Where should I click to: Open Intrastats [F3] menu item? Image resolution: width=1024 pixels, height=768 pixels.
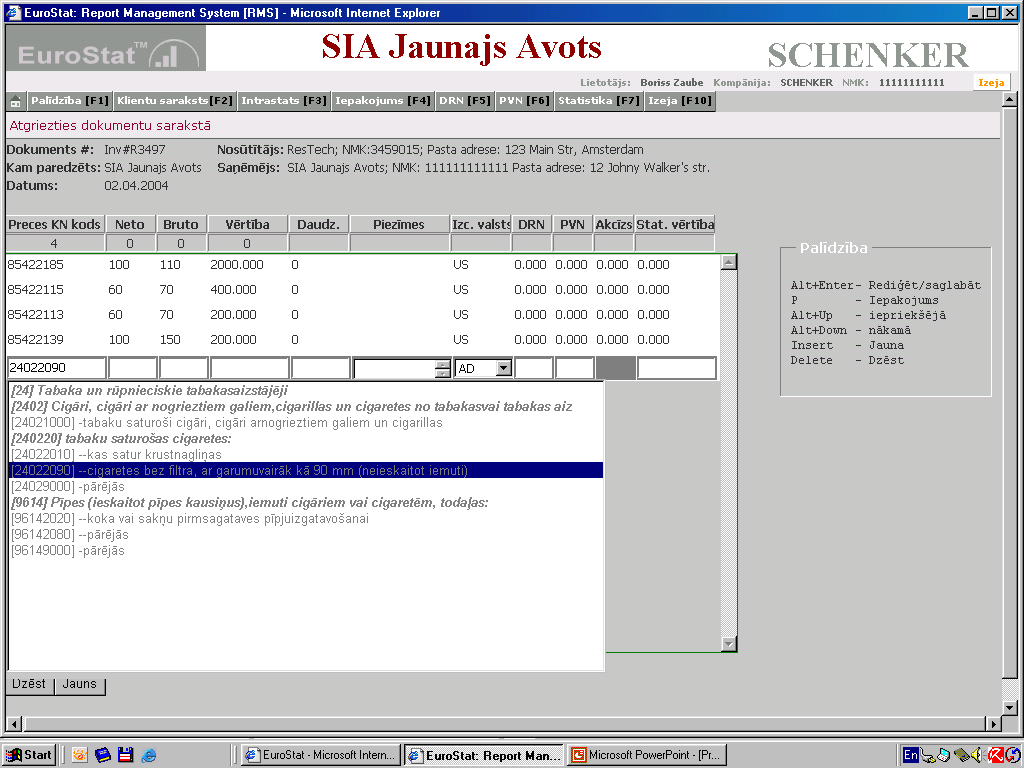[x=283, y=101]
